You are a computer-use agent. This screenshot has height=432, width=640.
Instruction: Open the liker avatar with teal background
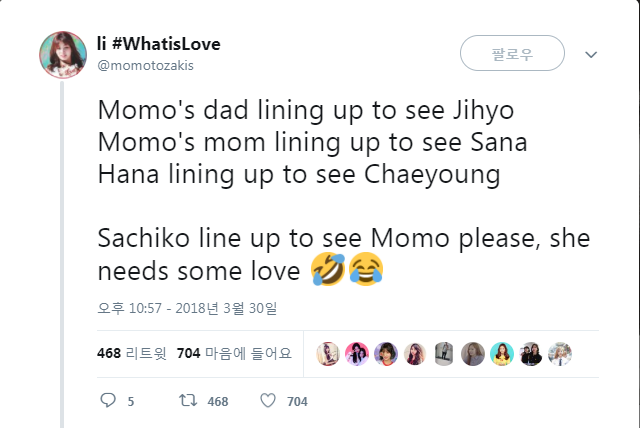(x=502, y=353)
